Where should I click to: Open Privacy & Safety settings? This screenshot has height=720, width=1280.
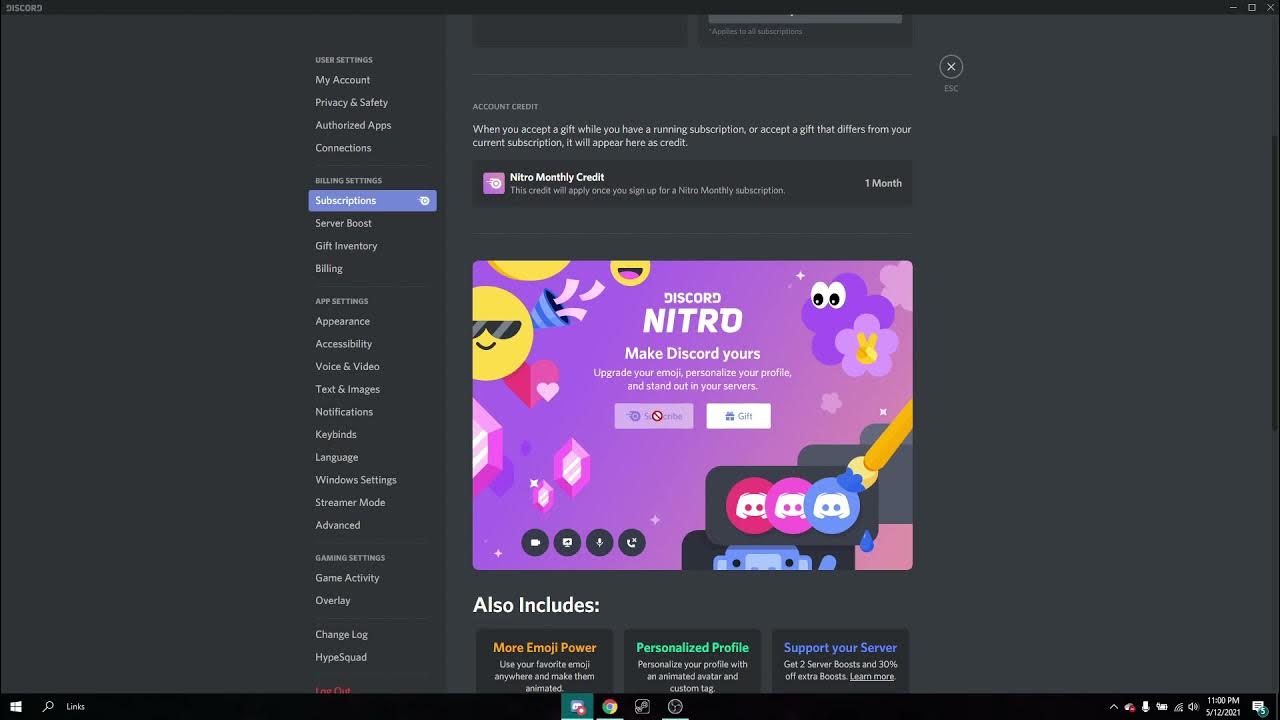click(x=352, y=102)
